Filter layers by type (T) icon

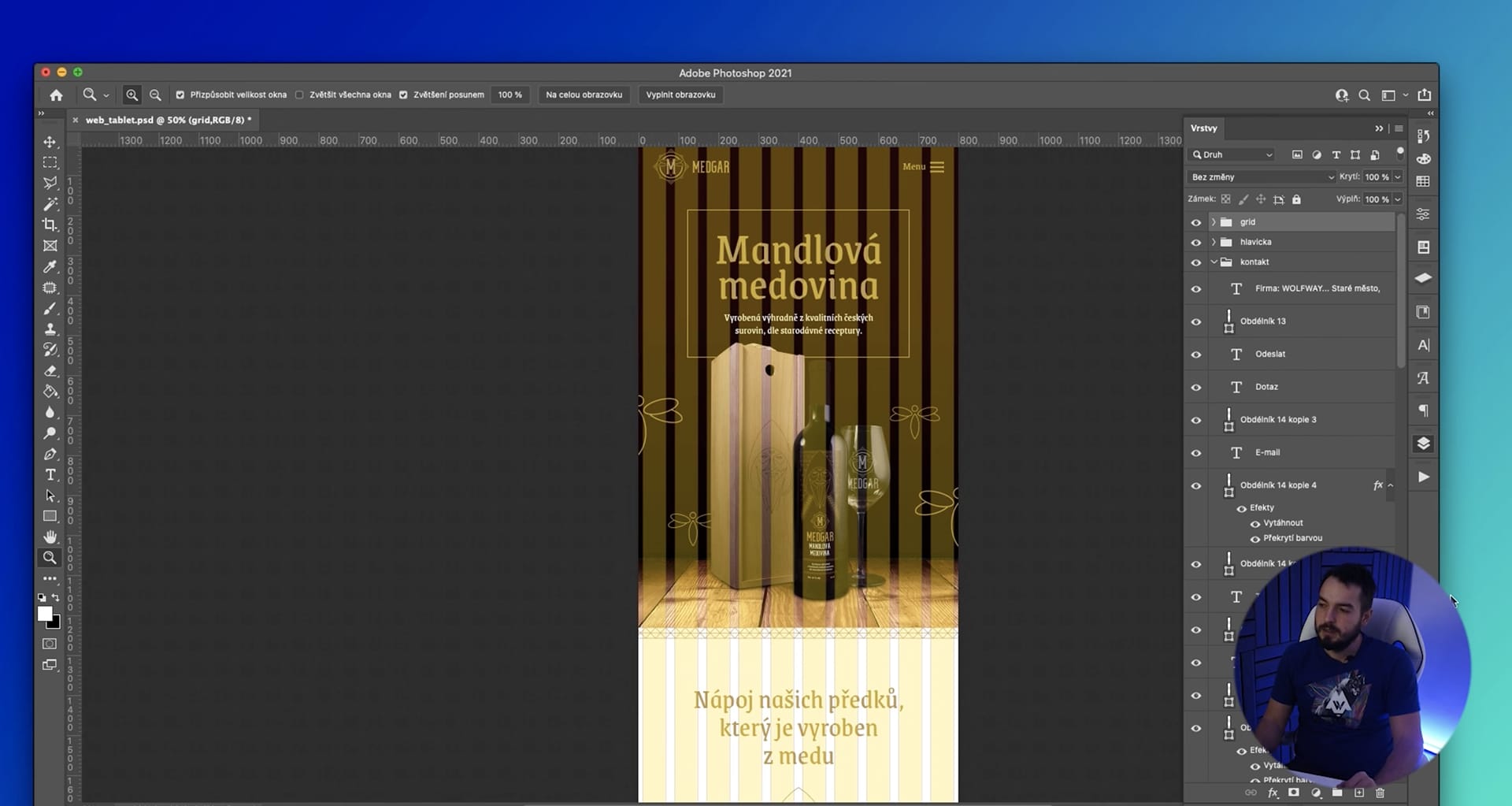(x=1336, y=155)
